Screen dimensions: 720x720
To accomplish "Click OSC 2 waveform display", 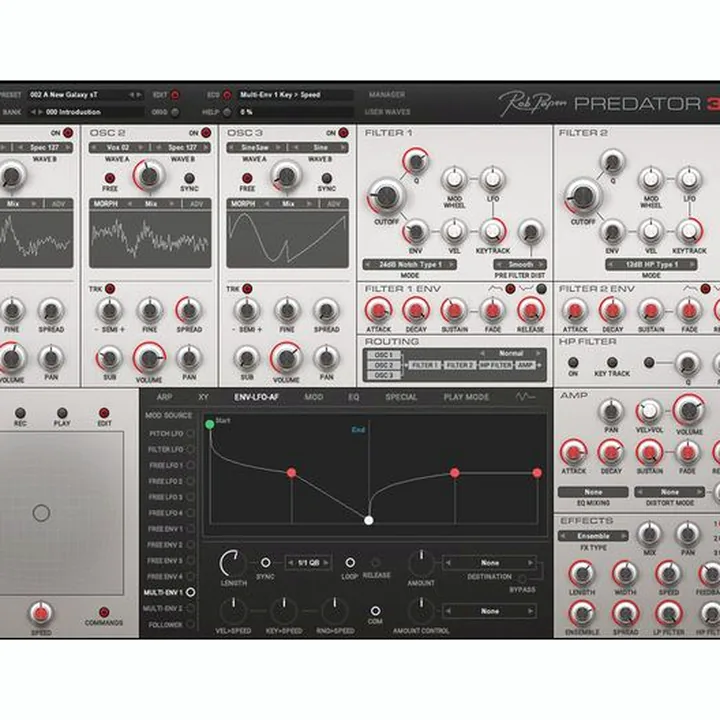I will 150,238.
